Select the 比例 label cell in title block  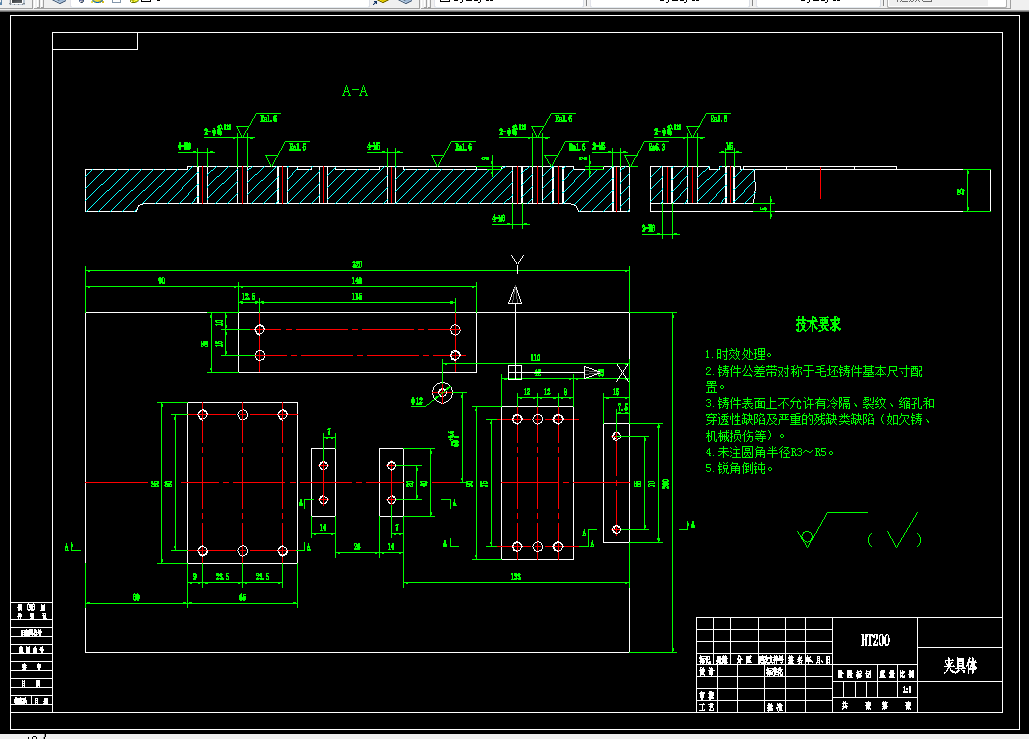(907, 674)
